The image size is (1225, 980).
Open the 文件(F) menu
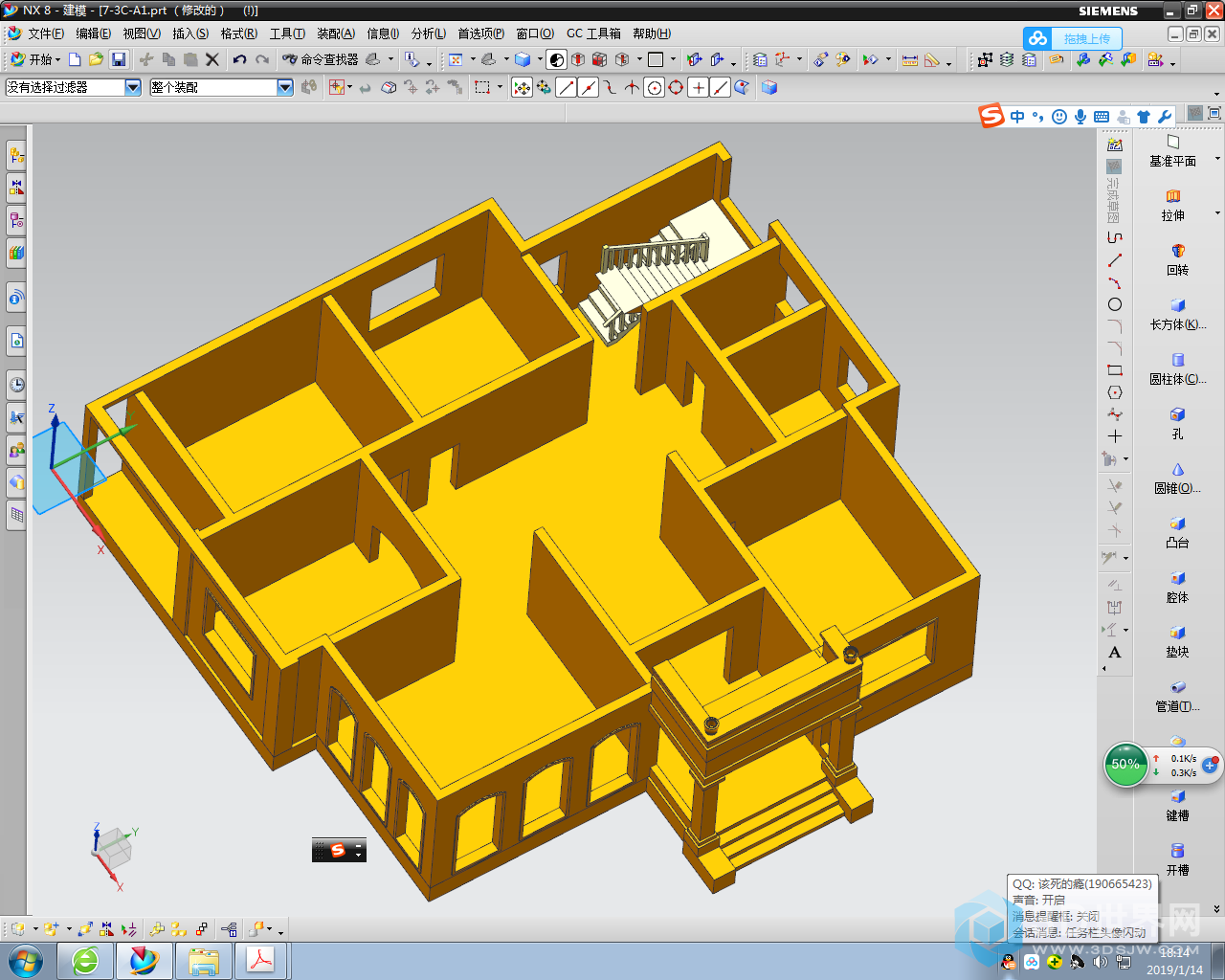(x=46, y=33)
